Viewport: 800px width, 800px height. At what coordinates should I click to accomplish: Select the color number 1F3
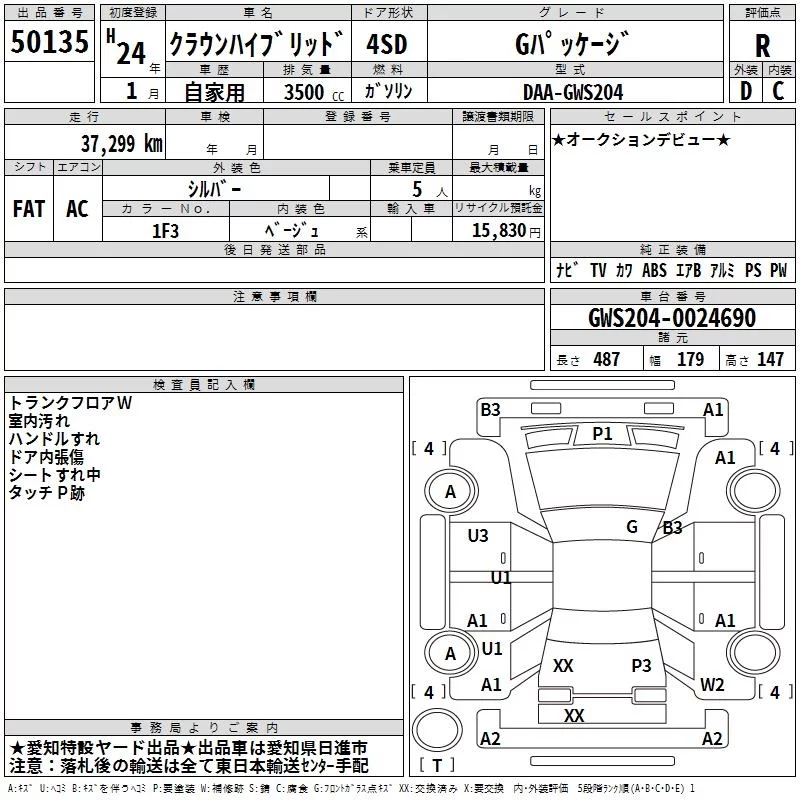(165, 231)
